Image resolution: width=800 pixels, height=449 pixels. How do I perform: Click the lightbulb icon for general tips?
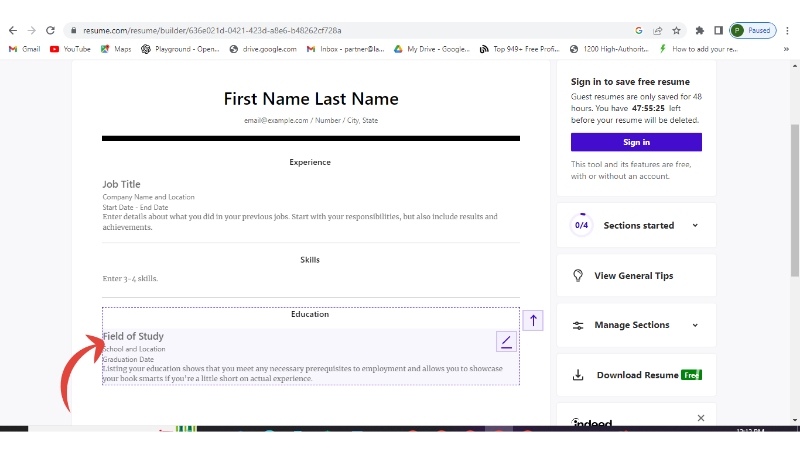click(x=578, y=276)
